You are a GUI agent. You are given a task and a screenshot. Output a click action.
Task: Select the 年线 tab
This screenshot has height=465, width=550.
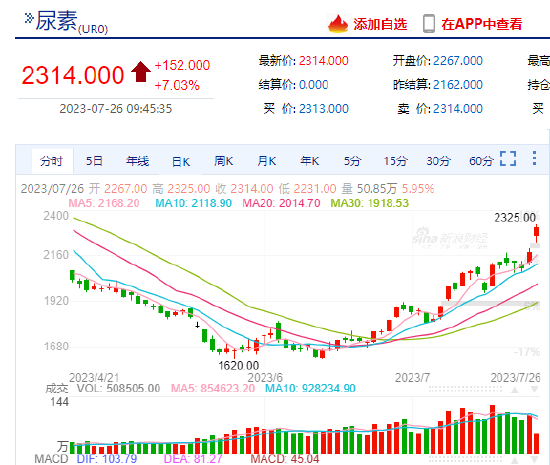coord(138,161)
